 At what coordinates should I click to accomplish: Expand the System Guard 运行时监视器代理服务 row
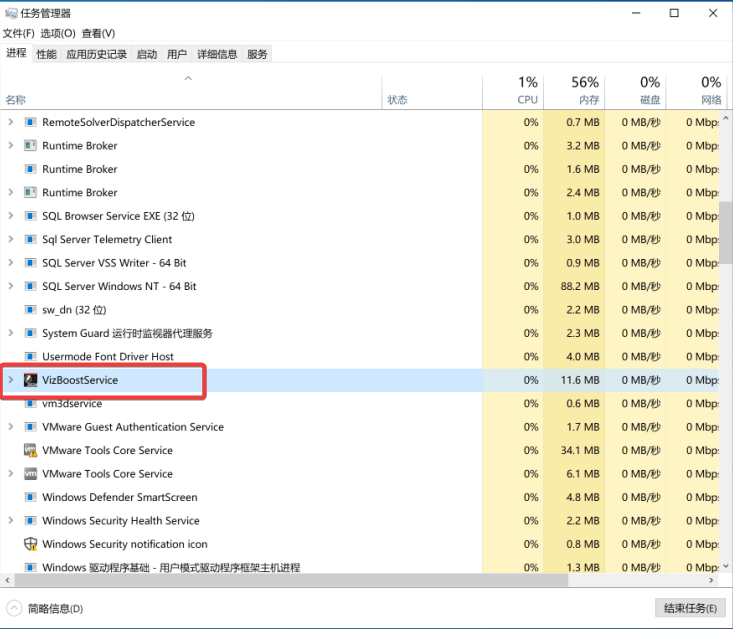[x=10, y=333]
